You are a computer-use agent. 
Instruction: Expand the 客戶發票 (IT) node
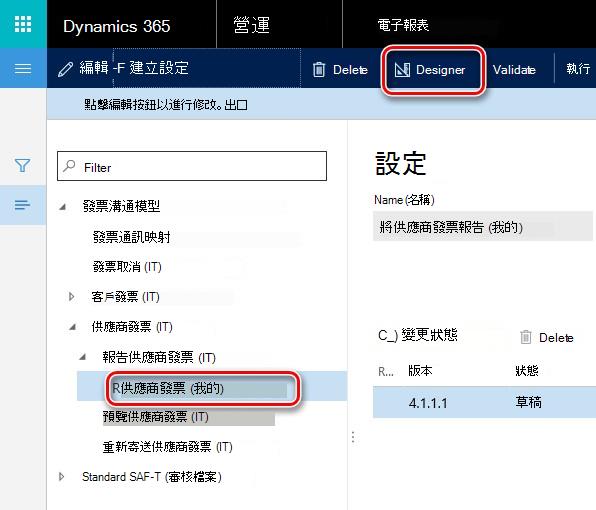(x=71, y=296)
